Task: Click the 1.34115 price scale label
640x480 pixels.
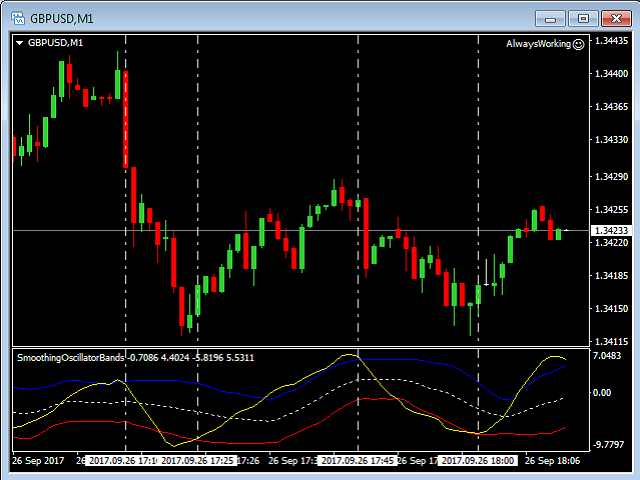Action: pyautogui.click(x=610, y=341)
